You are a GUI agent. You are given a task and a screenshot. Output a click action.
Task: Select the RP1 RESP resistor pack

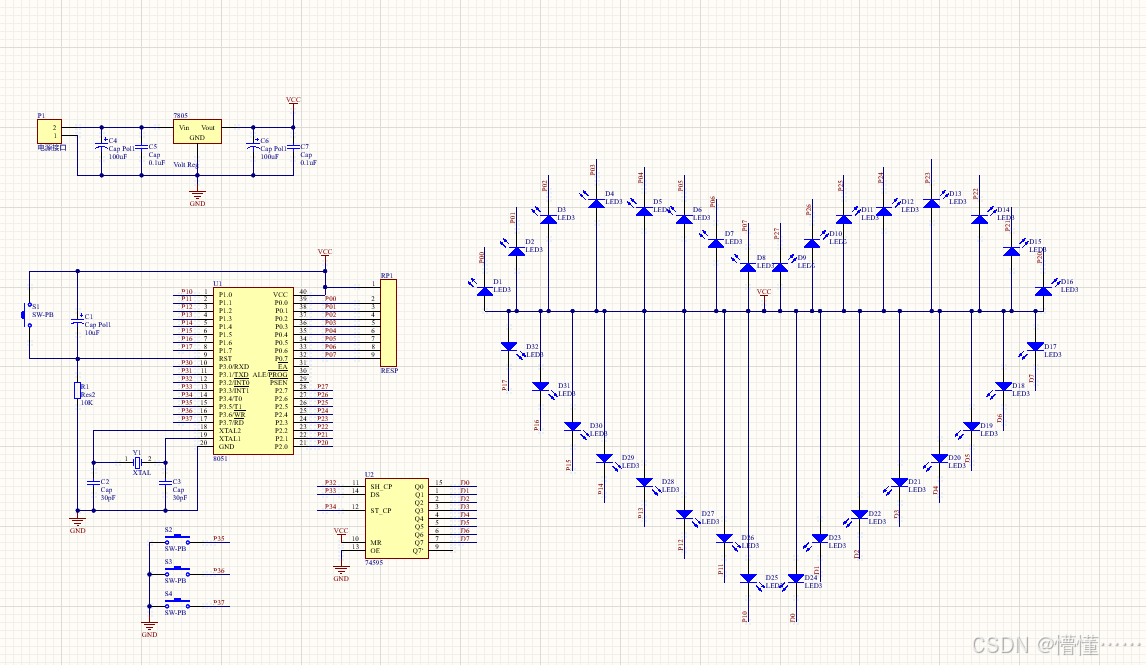click(389, 322)
